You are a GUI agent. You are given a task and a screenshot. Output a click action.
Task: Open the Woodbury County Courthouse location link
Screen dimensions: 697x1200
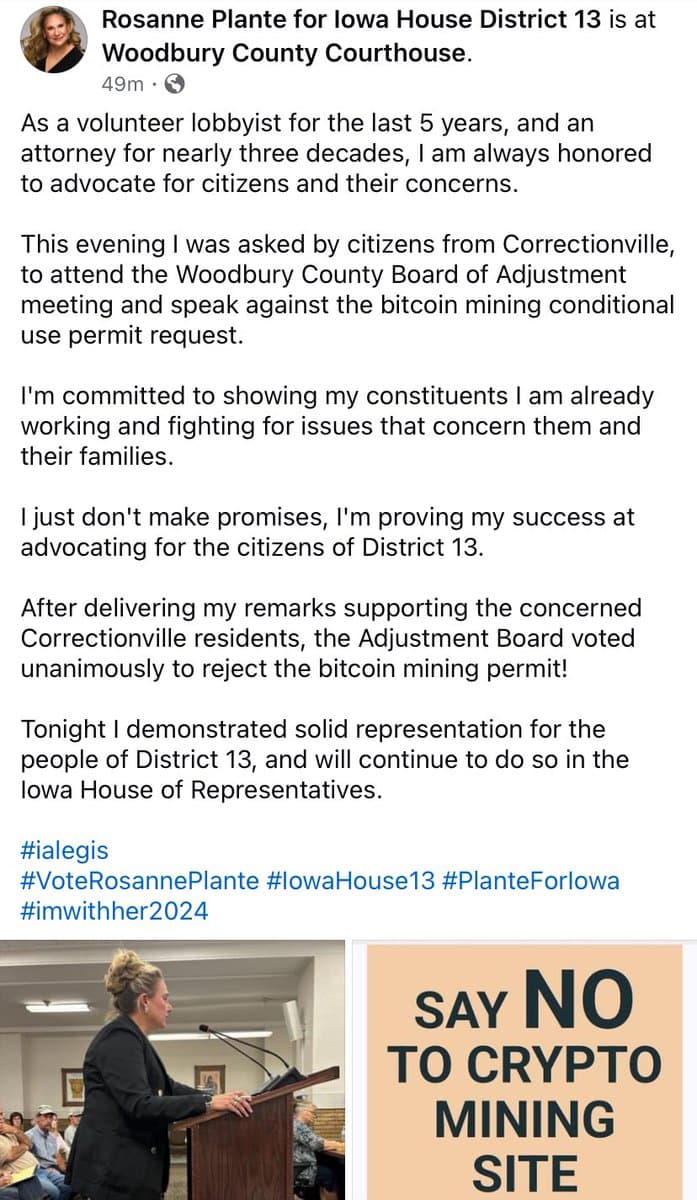tap(284, 53)
